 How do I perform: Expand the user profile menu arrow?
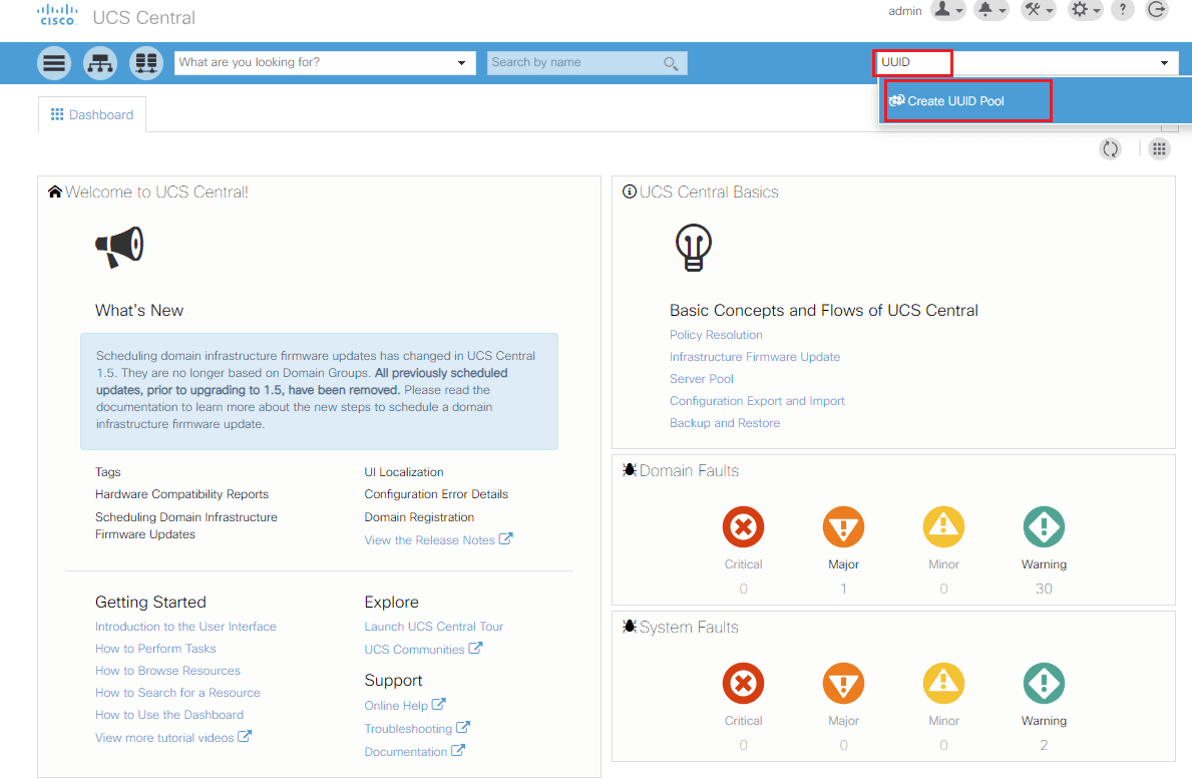point(959,11)
